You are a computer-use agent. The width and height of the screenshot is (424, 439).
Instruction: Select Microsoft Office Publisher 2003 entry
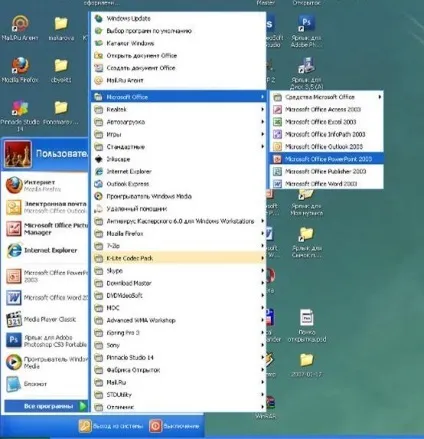[326, 171]
